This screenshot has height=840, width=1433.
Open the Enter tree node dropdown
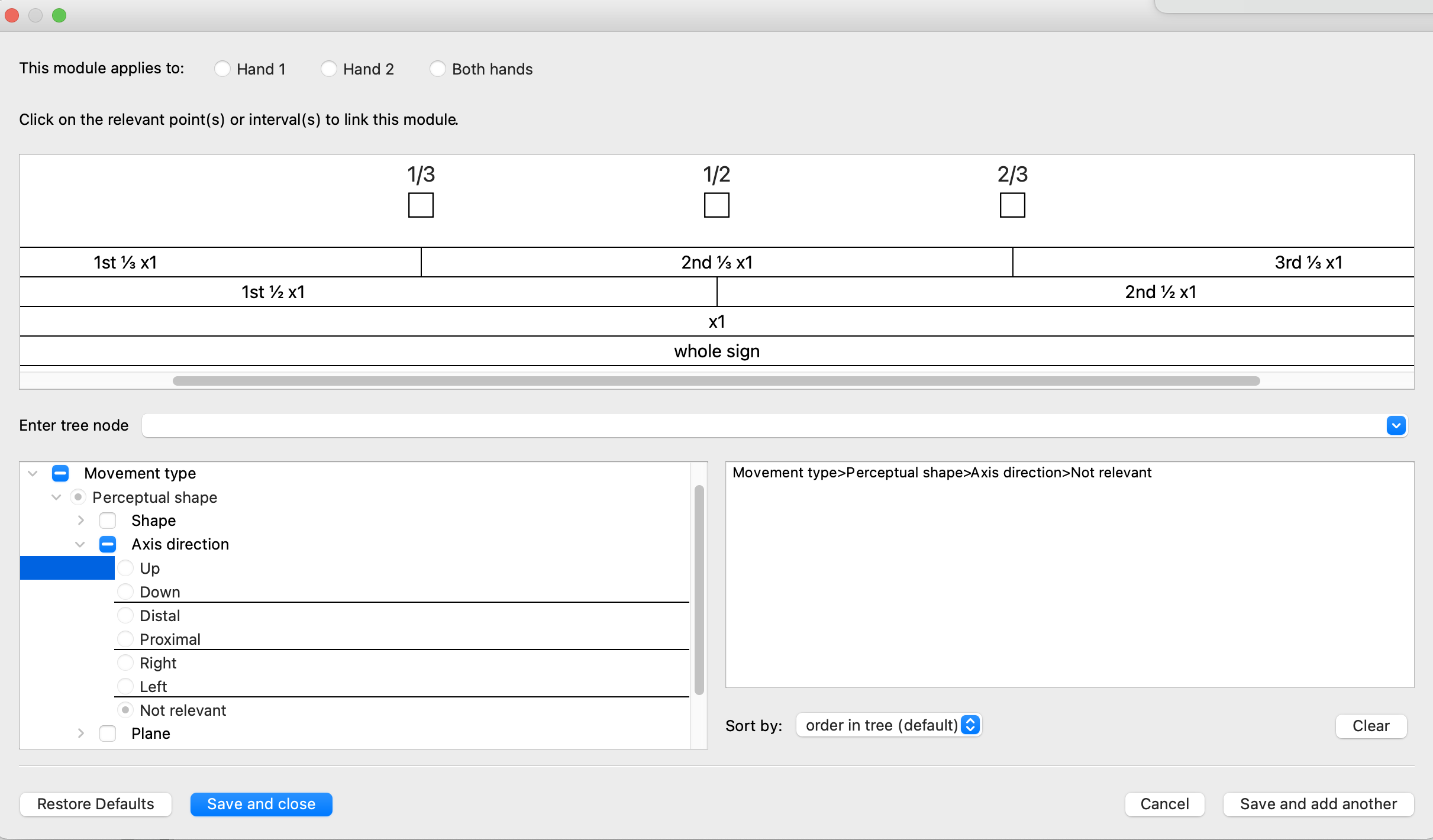coord(1396,425)
